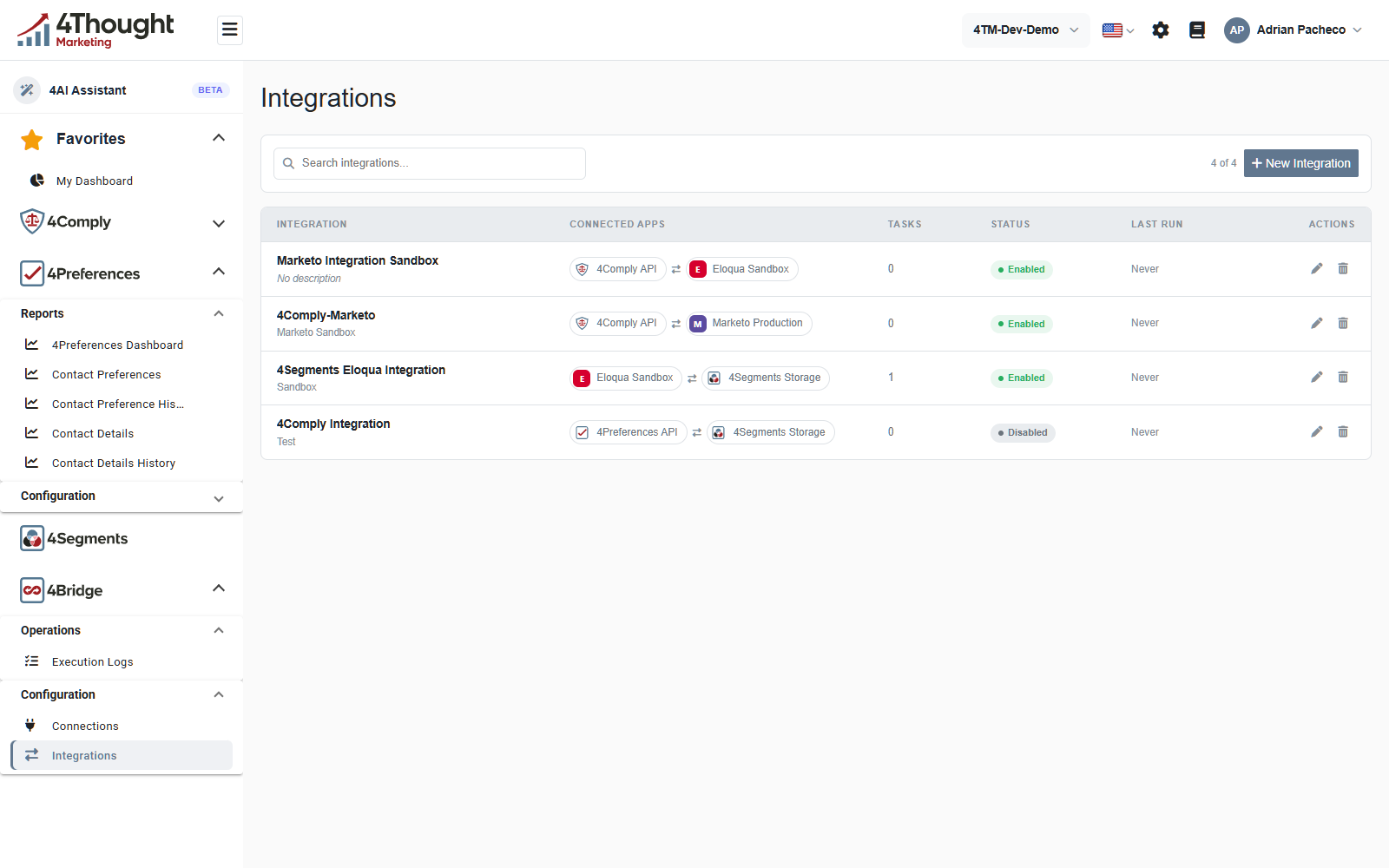Screen dimensions: 1389x868
Task: Expand the 4Comply section
Action: (219, 223)
